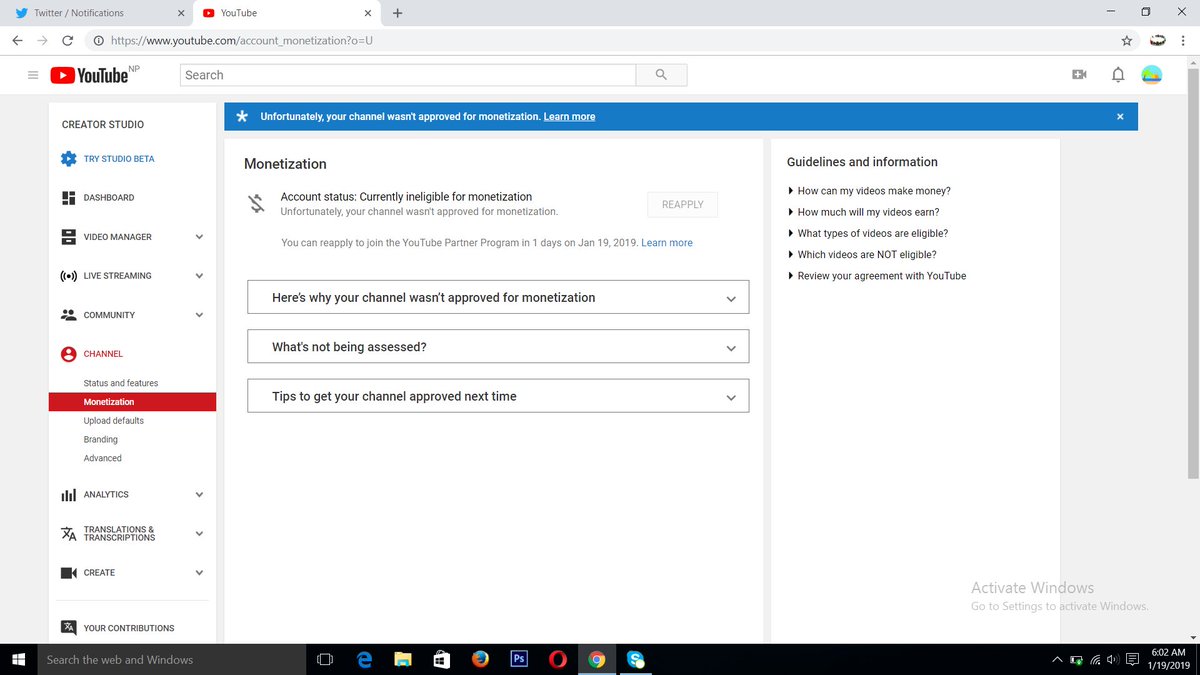Click the Live Streaming icon
Viewport: 1200px width, 675px height.
click(x=68, y=276)
